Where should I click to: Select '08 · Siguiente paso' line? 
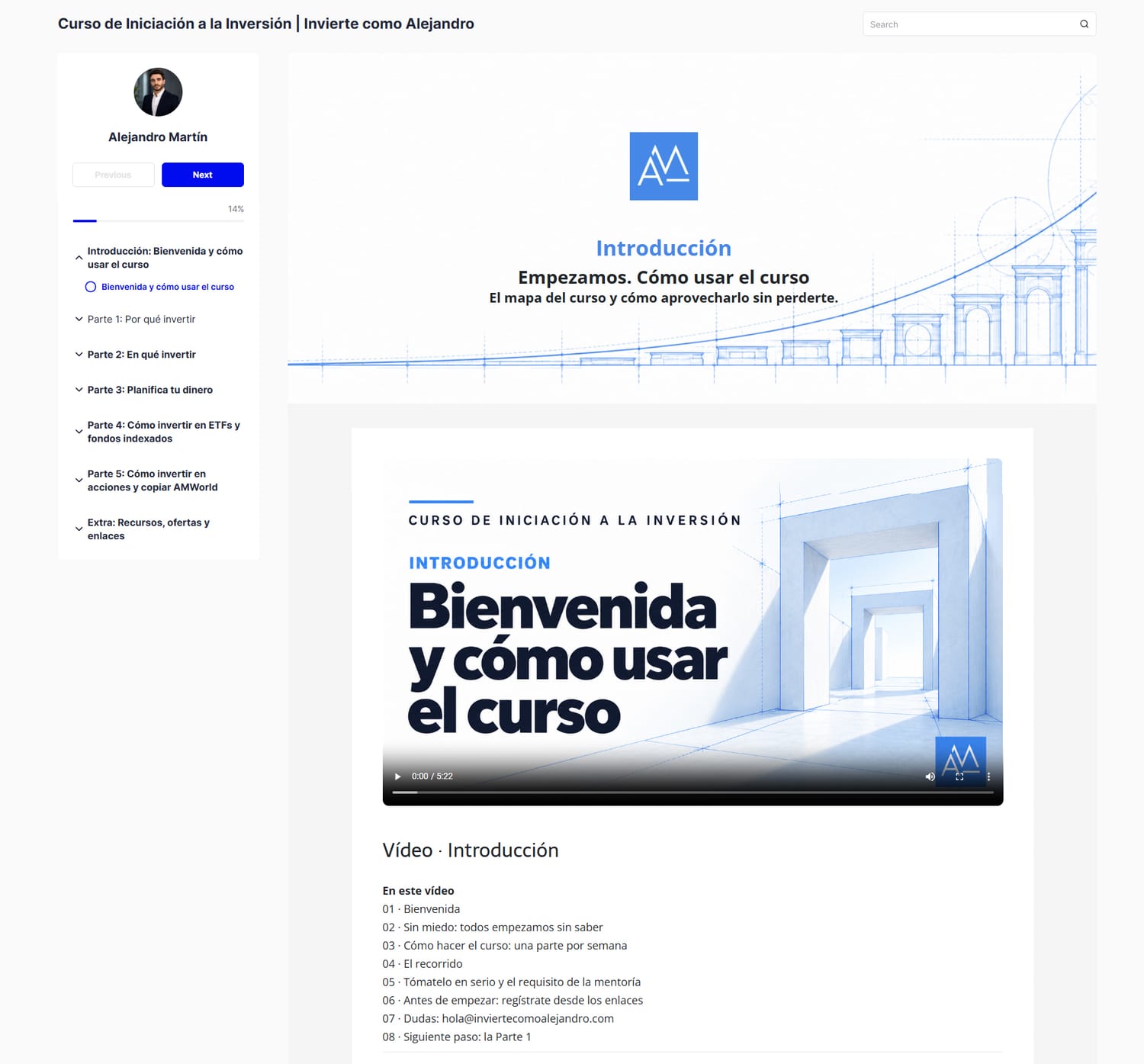(x=457, y=1037)
